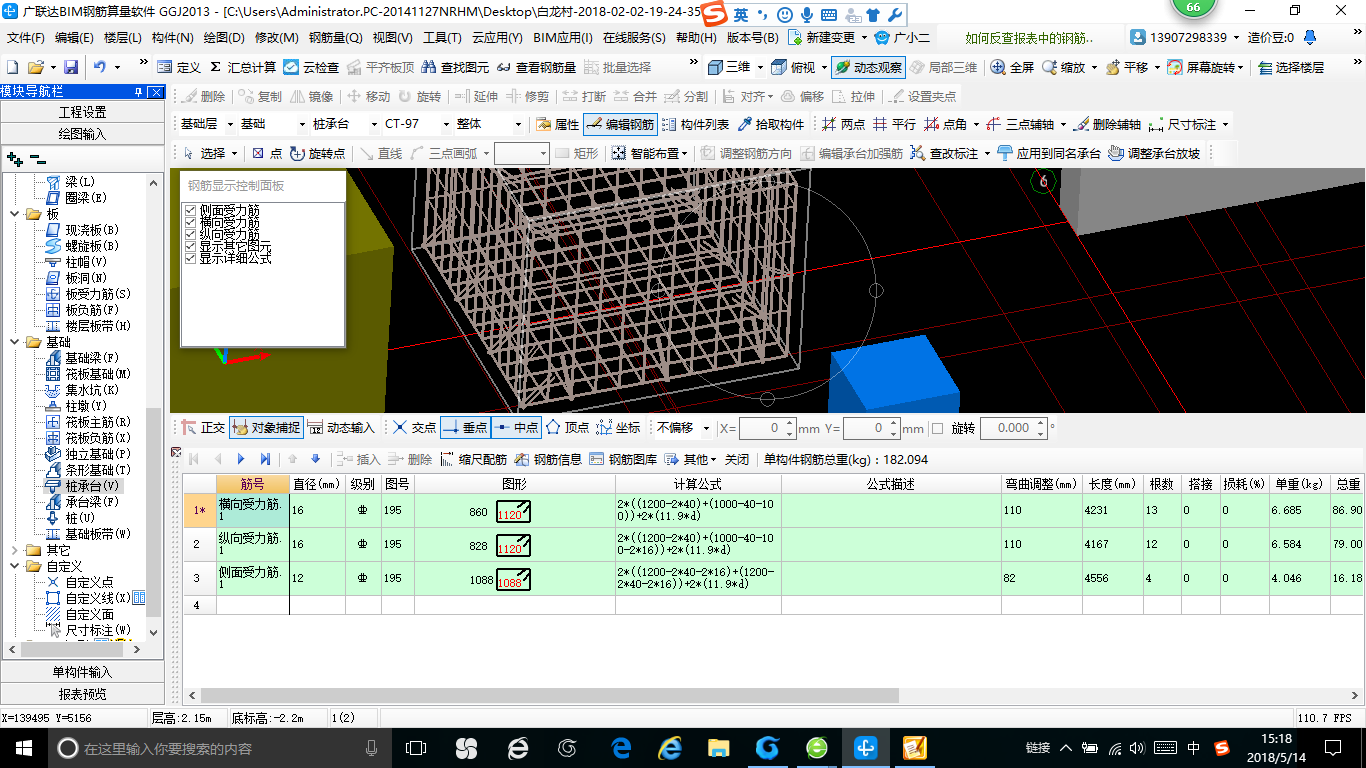The width and height of the screenshot is (1366, 768).
Task: Select 筏板基础(M) in tree
Action: (x=98, y=374)
